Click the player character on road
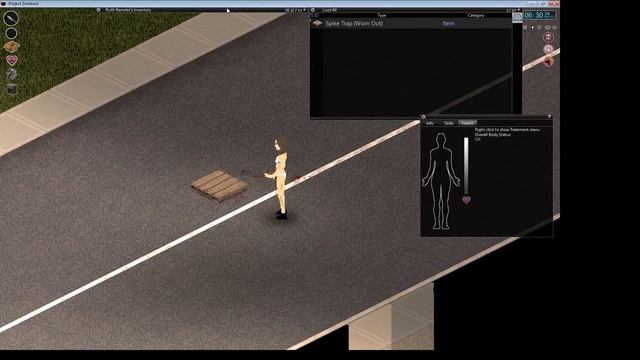 [280, 178]
